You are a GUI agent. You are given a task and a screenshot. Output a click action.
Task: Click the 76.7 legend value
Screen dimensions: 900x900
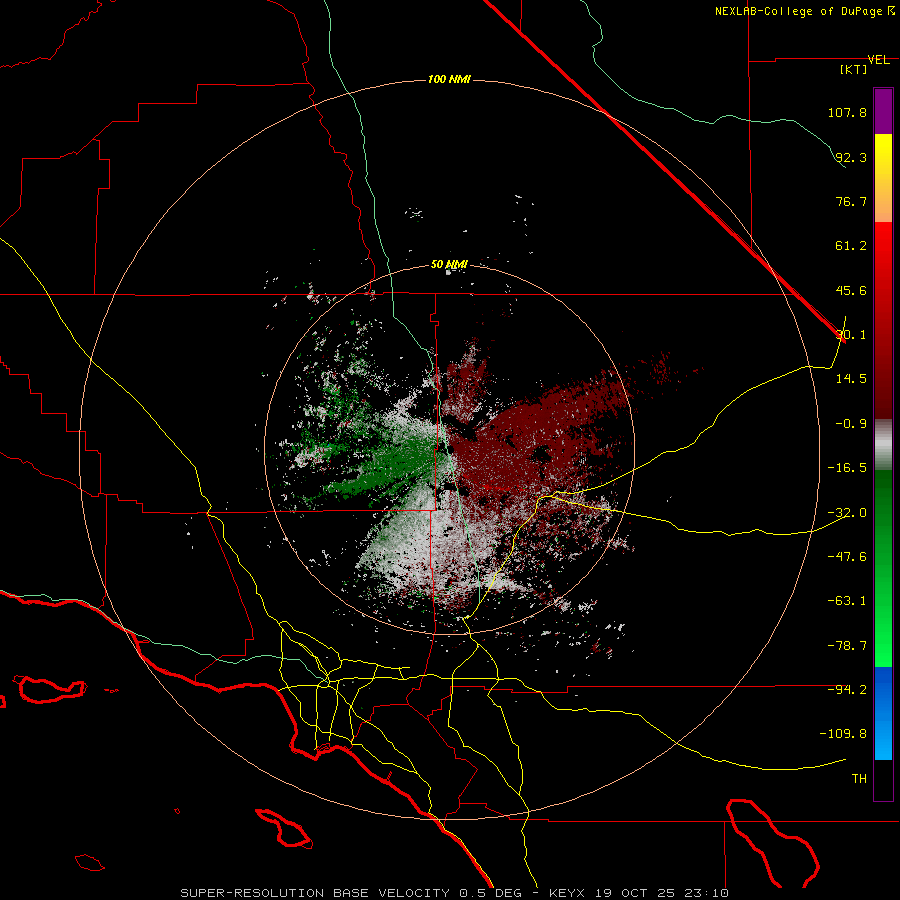[851, 201]
